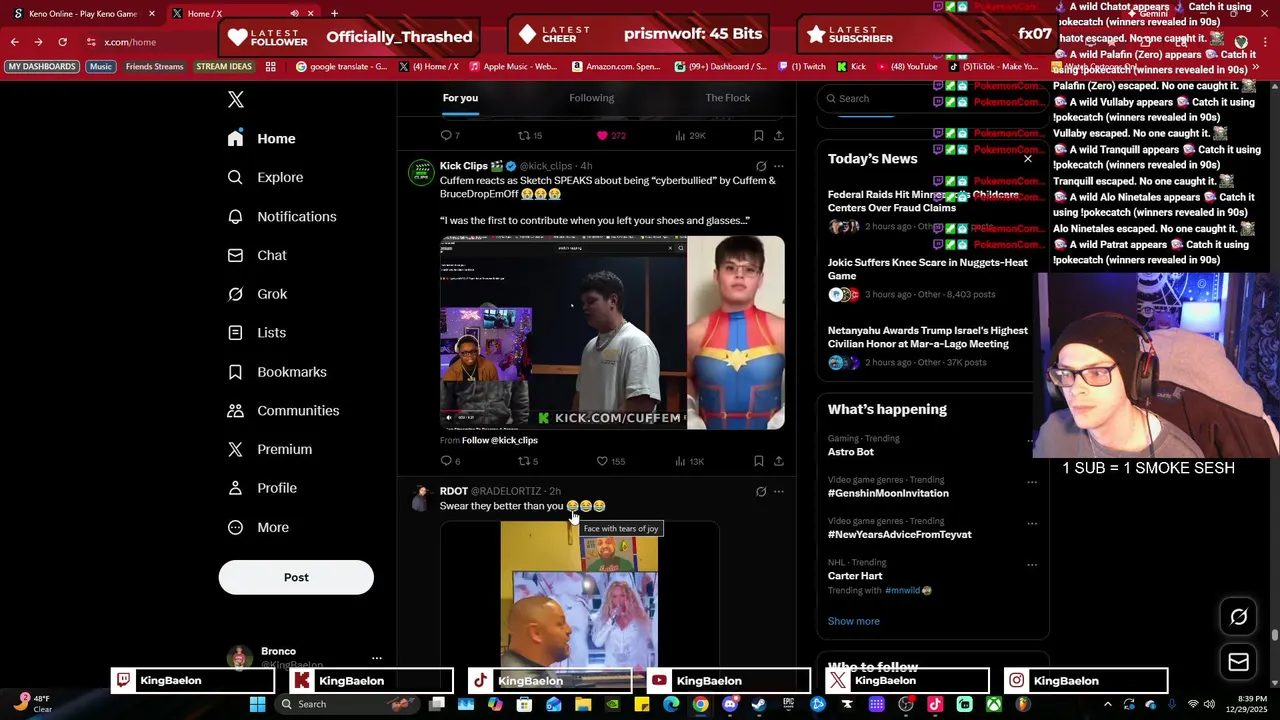This screenshot has height=720, width=1280.
Task: Follow @kick_clips under the video
Action: (500, 440)
